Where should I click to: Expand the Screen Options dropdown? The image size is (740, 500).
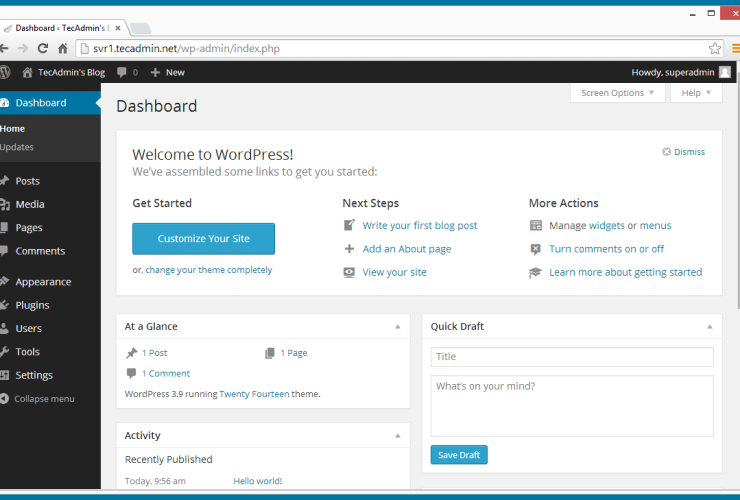(618, 93)
